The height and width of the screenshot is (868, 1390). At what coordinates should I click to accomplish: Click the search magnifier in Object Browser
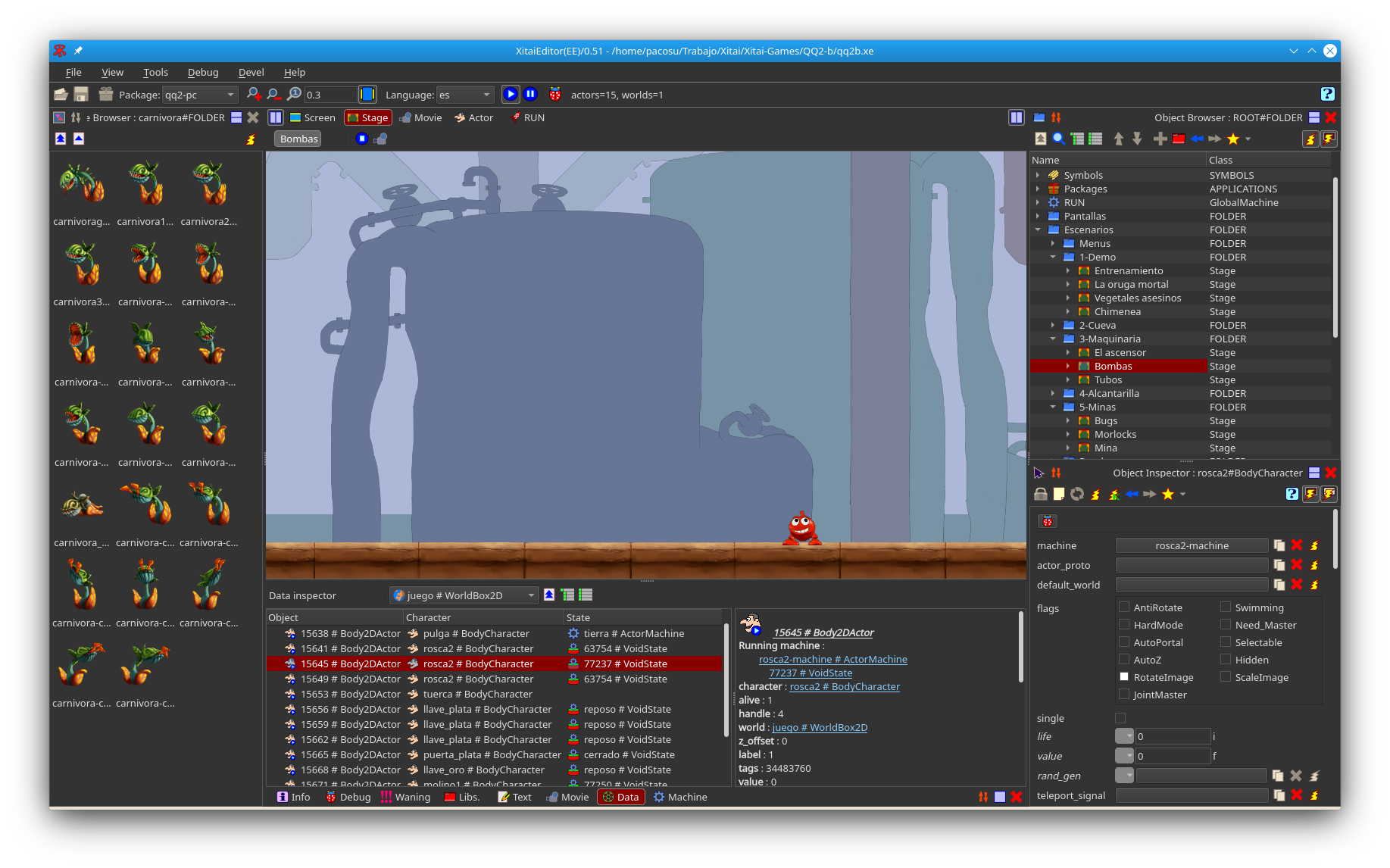click(x=1059, y=139)
